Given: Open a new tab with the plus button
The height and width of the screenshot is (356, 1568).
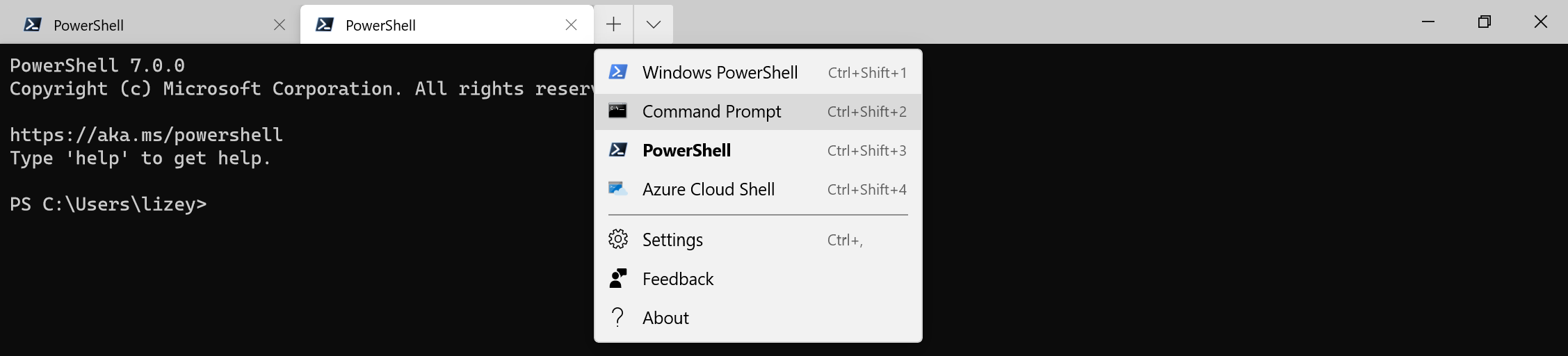Looking at the screenshot, I should tap(613, 25).
